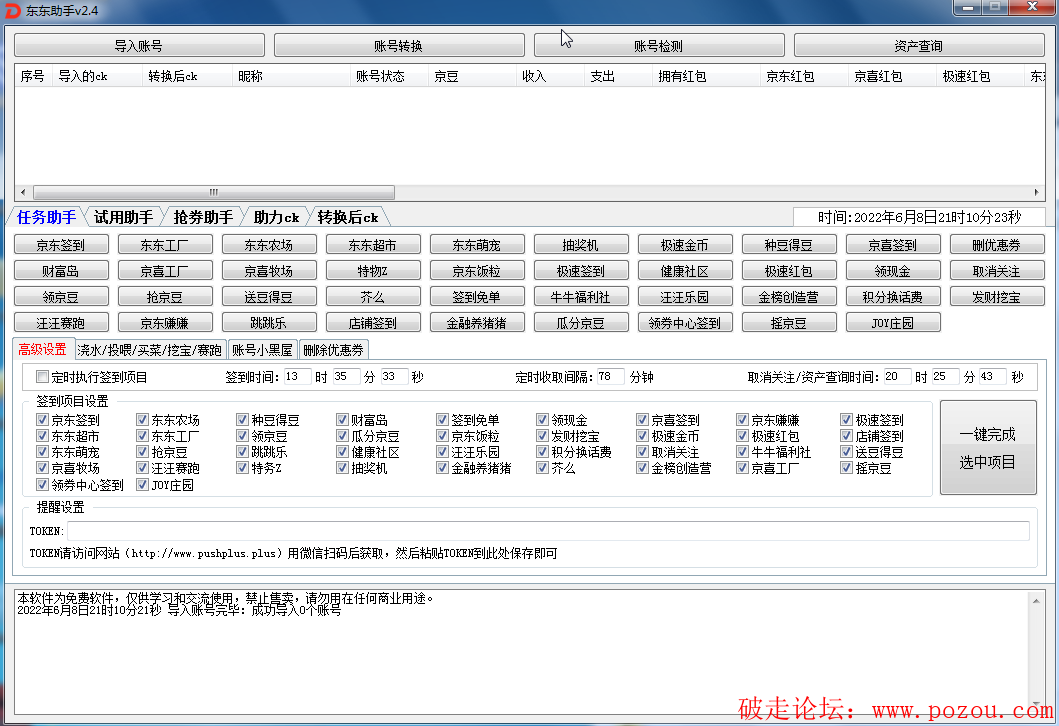The height and width of the screenshot is (726, 1059).
Task: Start the 摇京豆 task button
Action: [x=789, y=323]
